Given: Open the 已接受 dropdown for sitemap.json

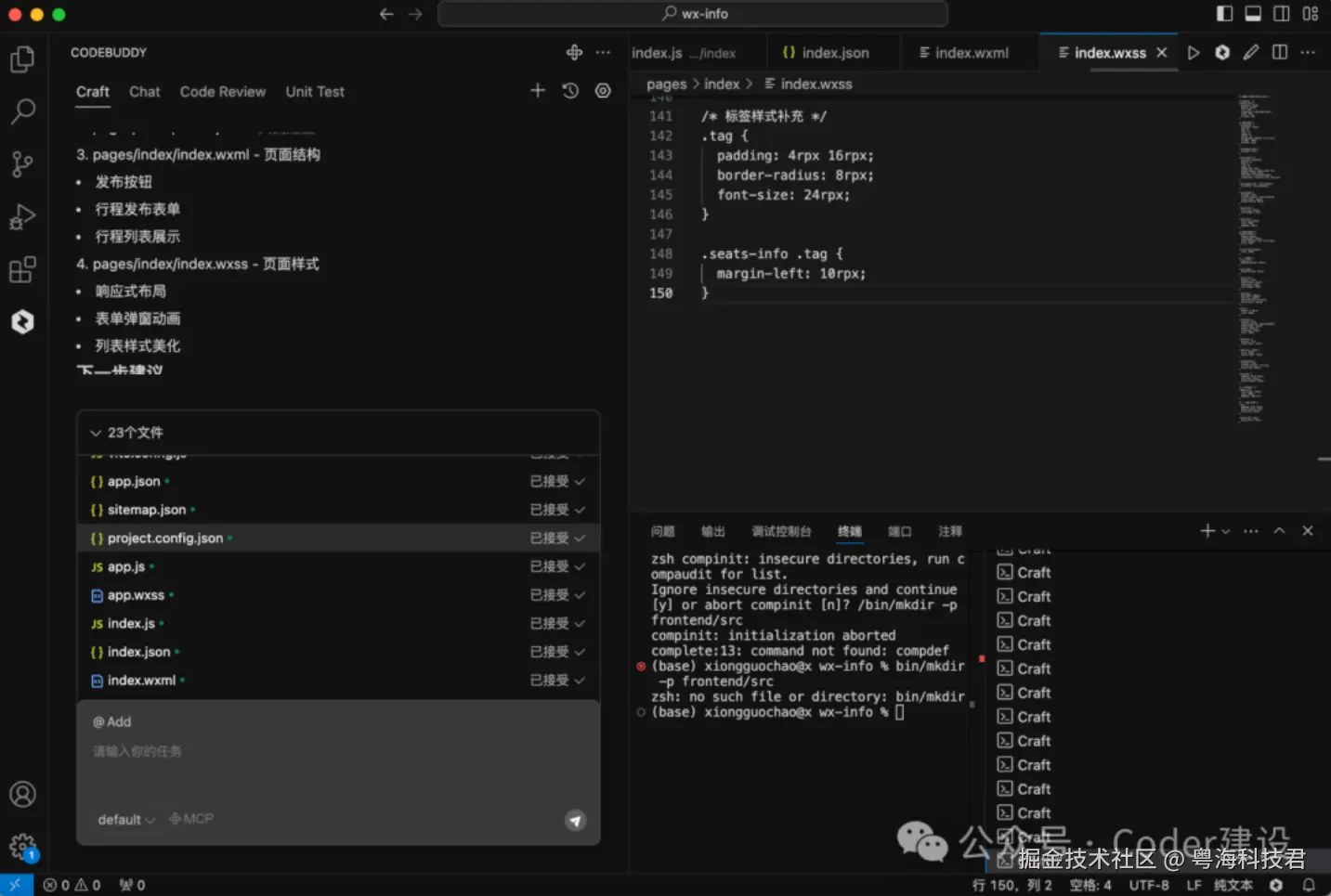Looking at the screenshot, I should click(557, 510).
